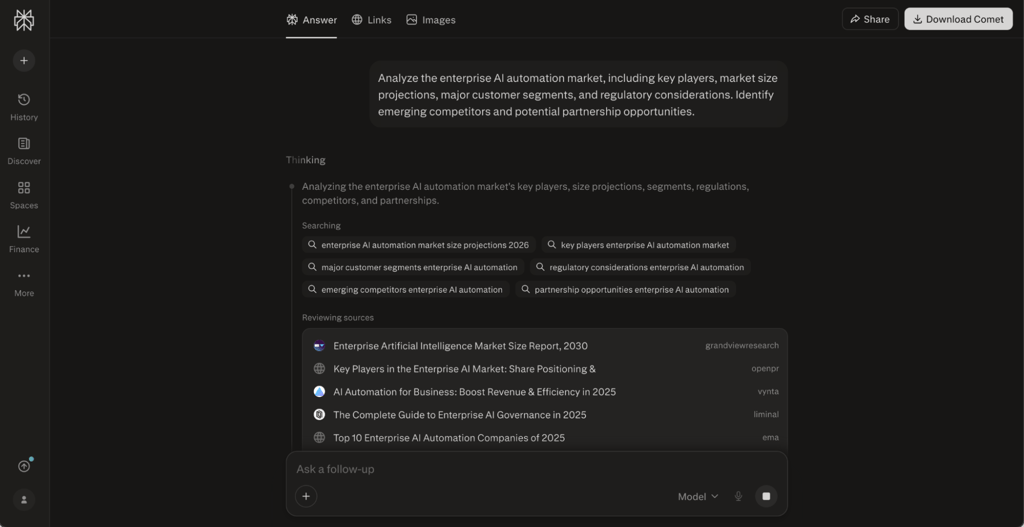Viewport: 1024px width, 527px height.
Task: Click the 'regulatory considerations enterprise AI automation' chip
Action: pyautogui.click(x=641, y=267)
